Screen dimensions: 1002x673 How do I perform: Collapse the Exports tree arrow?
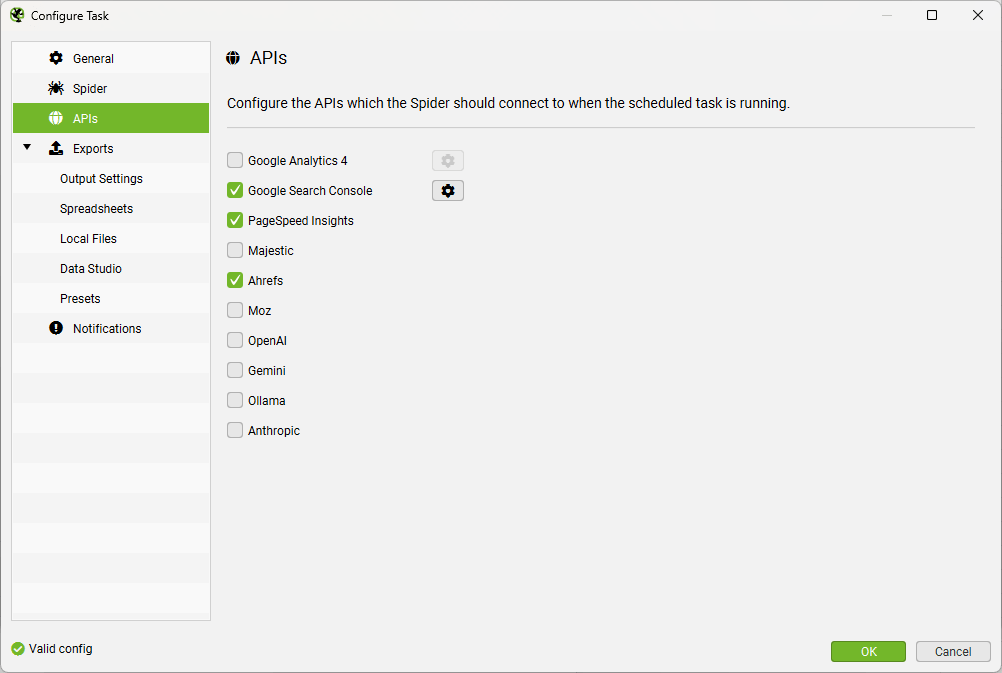tap(27, 148)
